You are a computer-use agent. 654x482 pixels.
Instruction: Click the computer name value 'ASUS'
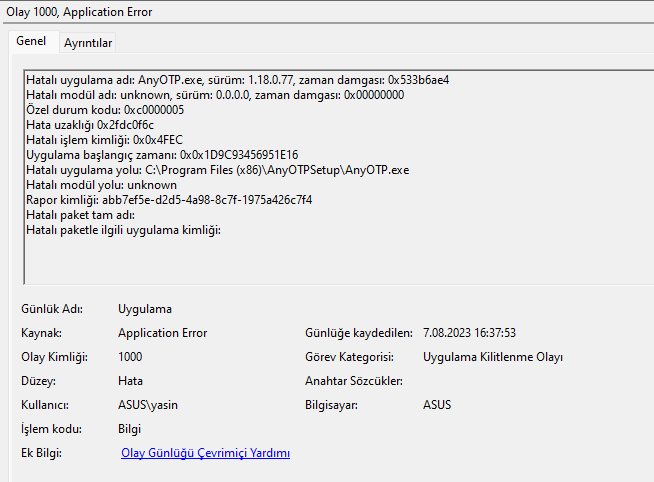point(437,405)
